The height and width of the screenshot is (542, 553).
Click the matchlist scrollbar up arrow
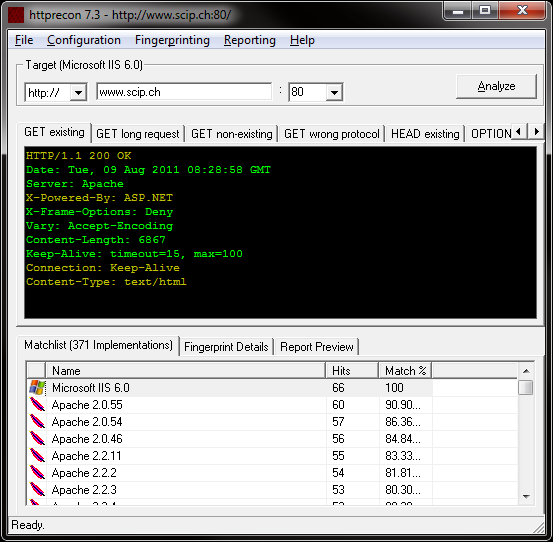[x=526, y=371]
